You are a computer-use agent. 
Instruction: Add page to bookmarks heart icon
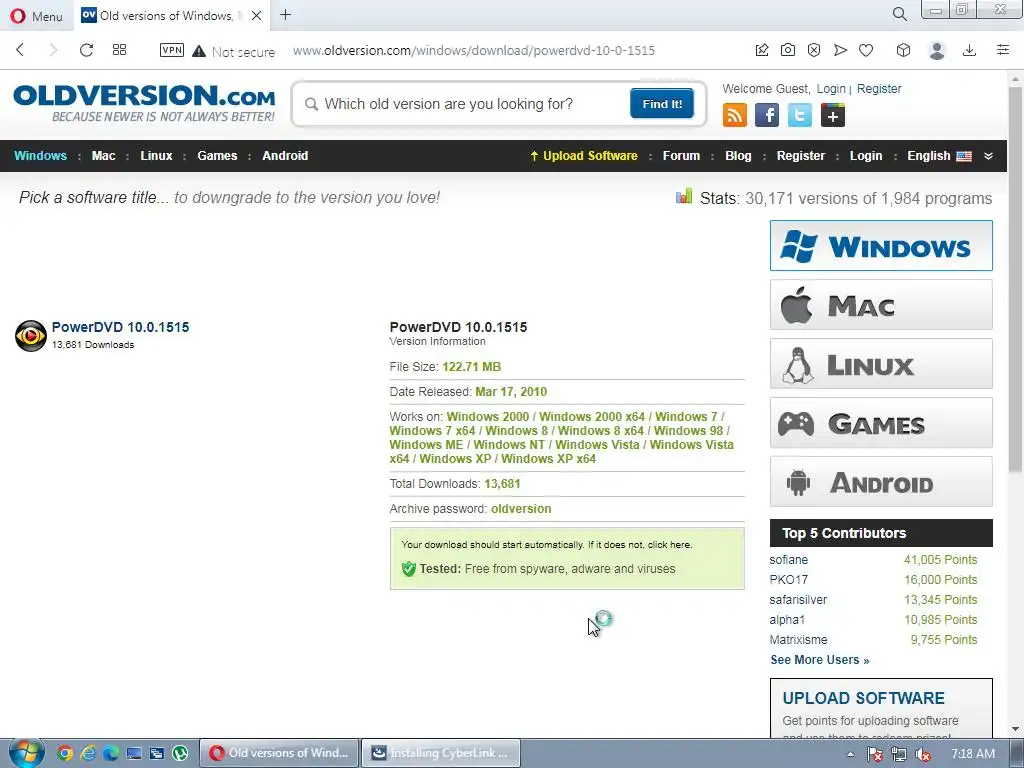866,50
